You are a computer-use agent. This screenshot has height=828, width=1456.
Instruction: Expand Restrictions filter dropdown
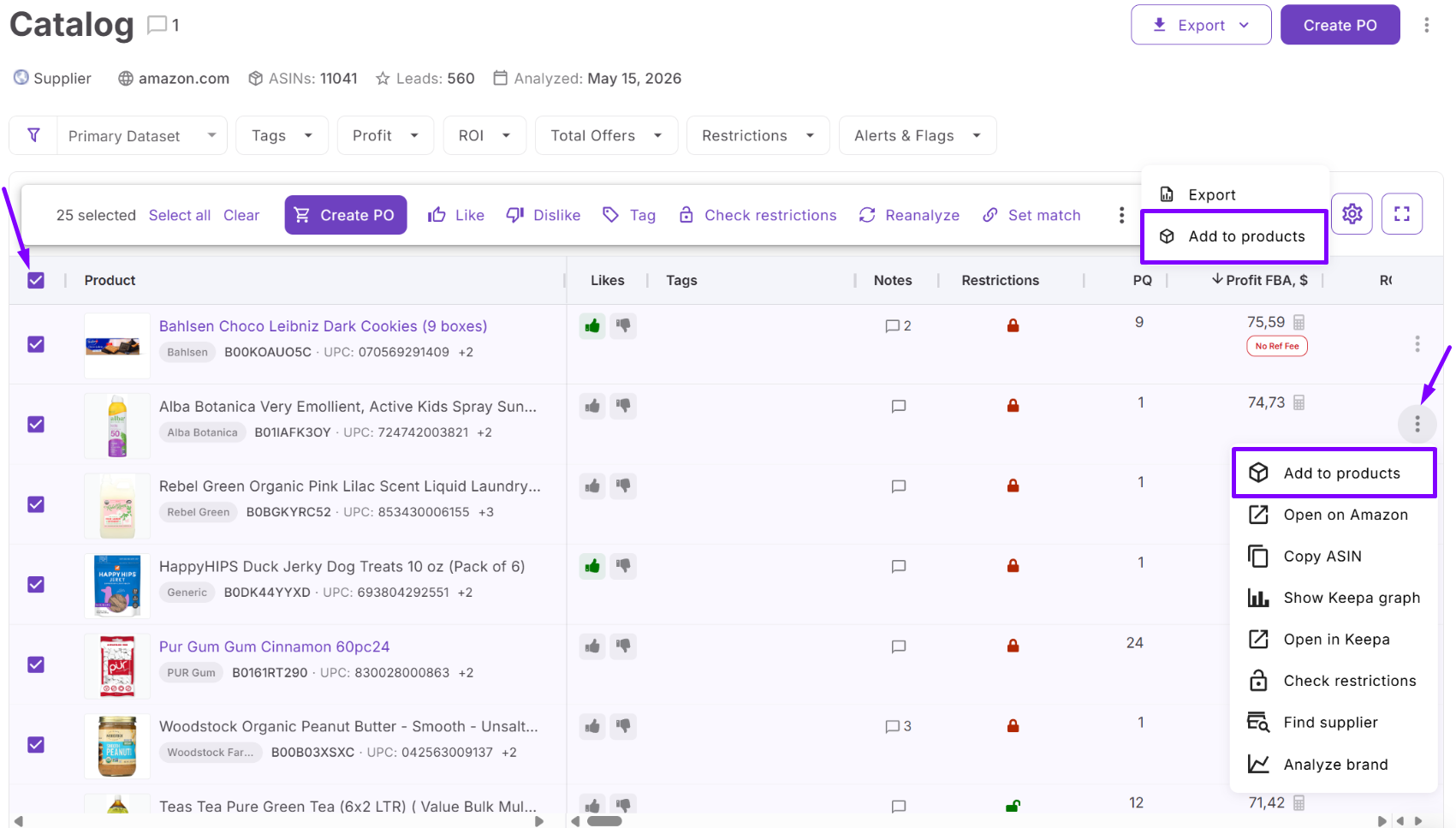coord(758,135)
